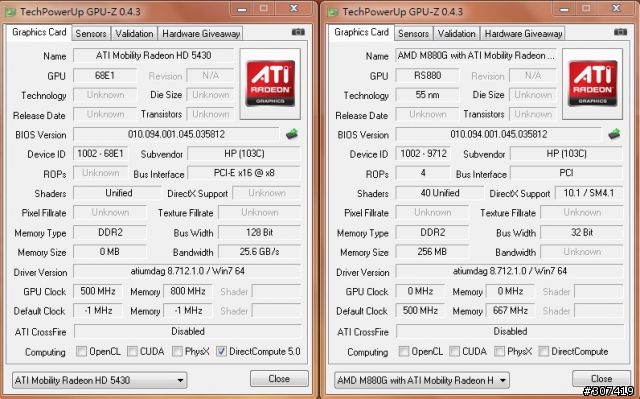The width and height of the screenshot is (640, 399).
Task: Click Close button in left GPU-Z window
Action: [x=279, y=379]
